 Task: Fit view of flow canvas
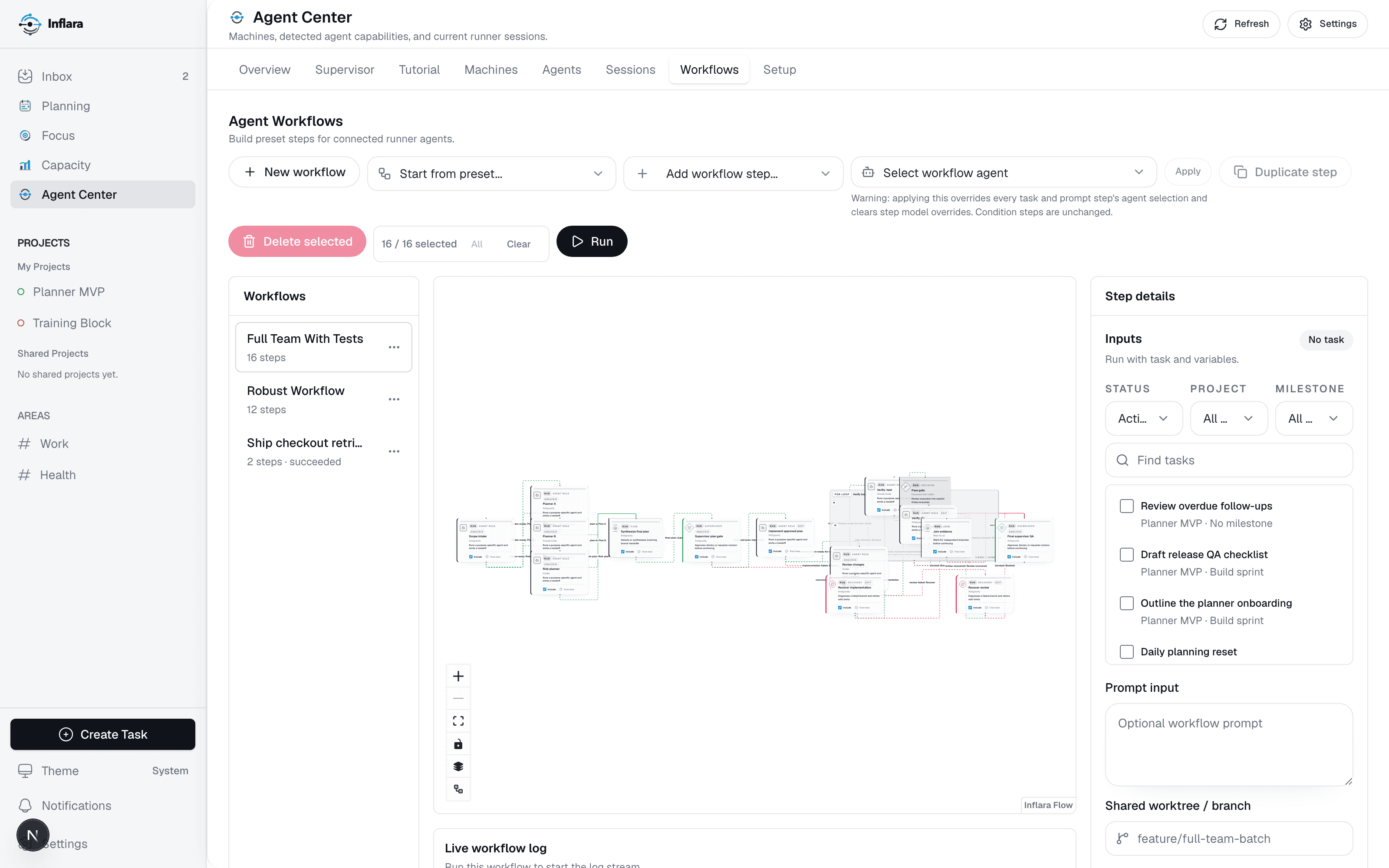[x=458, y=721]
